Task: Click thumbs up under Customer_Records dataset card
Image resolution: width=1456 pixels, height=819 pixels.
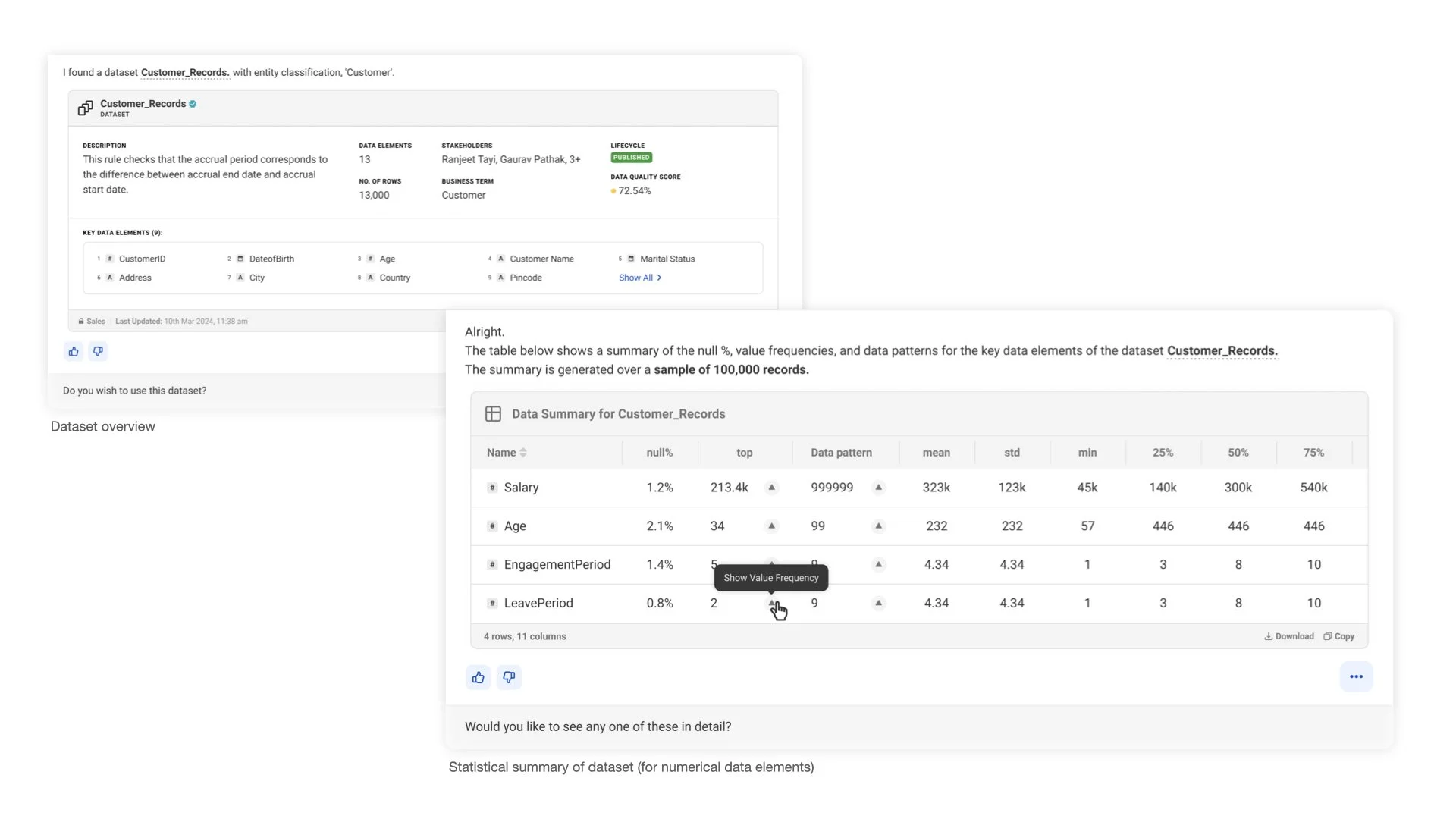Action: [x=74, y=351]
